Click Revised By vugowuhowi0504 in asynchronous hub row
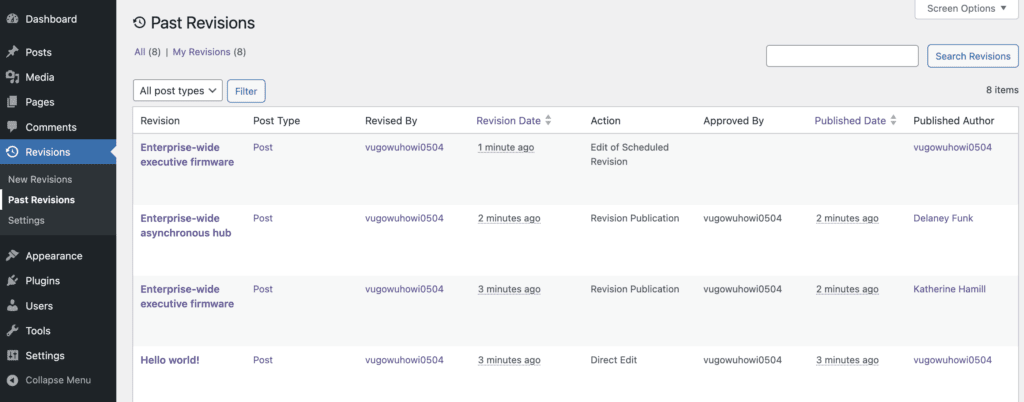The width and height of the screenshot is (1024, 402). 404,218
